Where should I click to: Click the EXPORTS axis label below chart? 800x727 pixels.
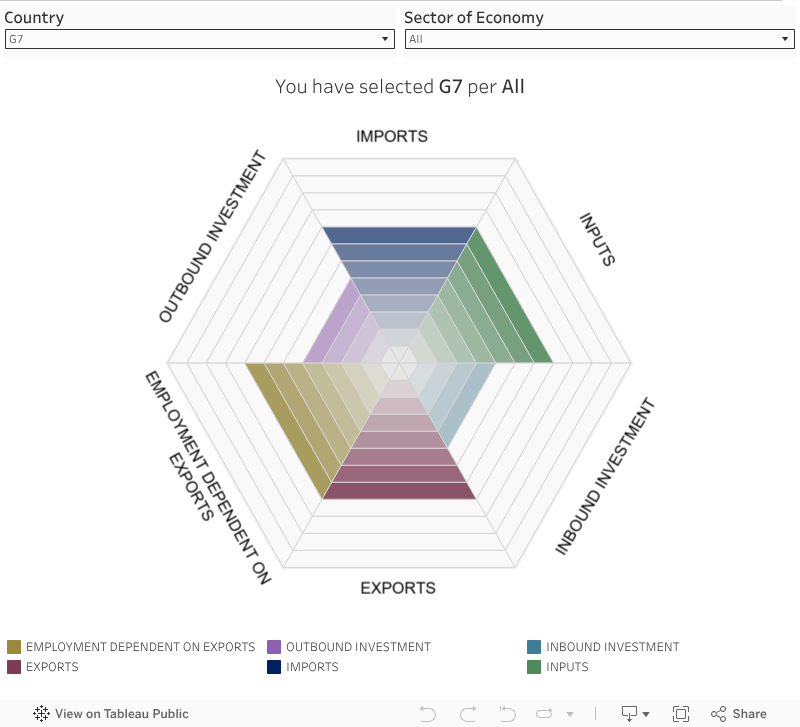(x=398, y=588)
